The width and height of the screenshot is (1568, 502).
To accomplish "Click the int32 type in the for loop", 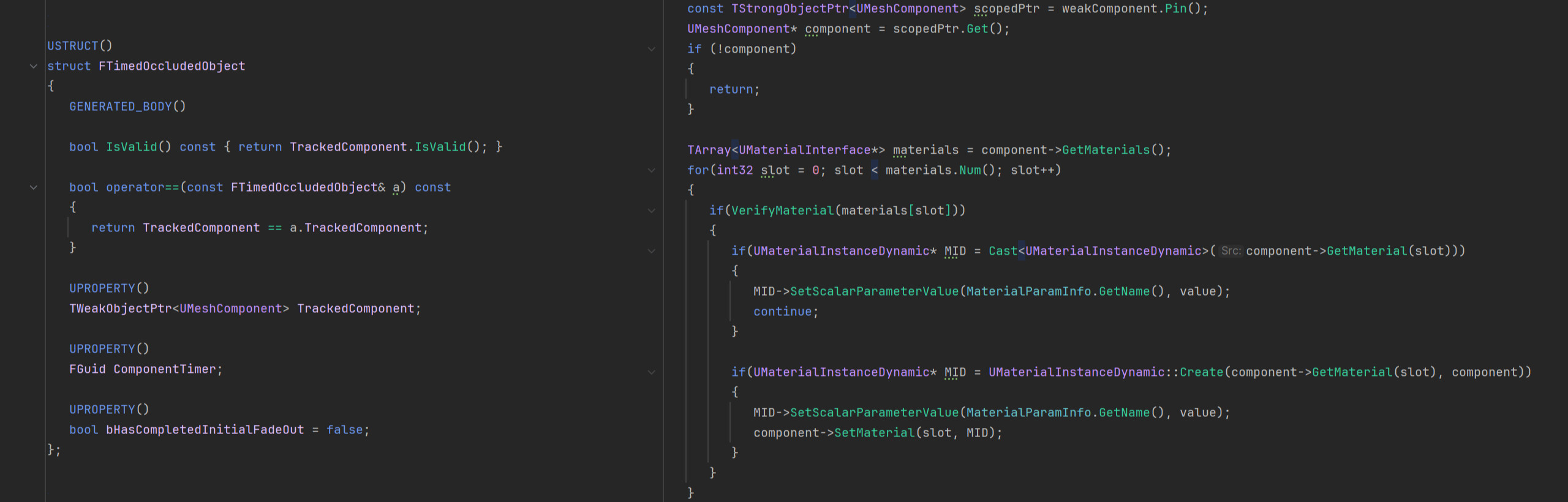I will pyautogui.click(x=735, y=170).
